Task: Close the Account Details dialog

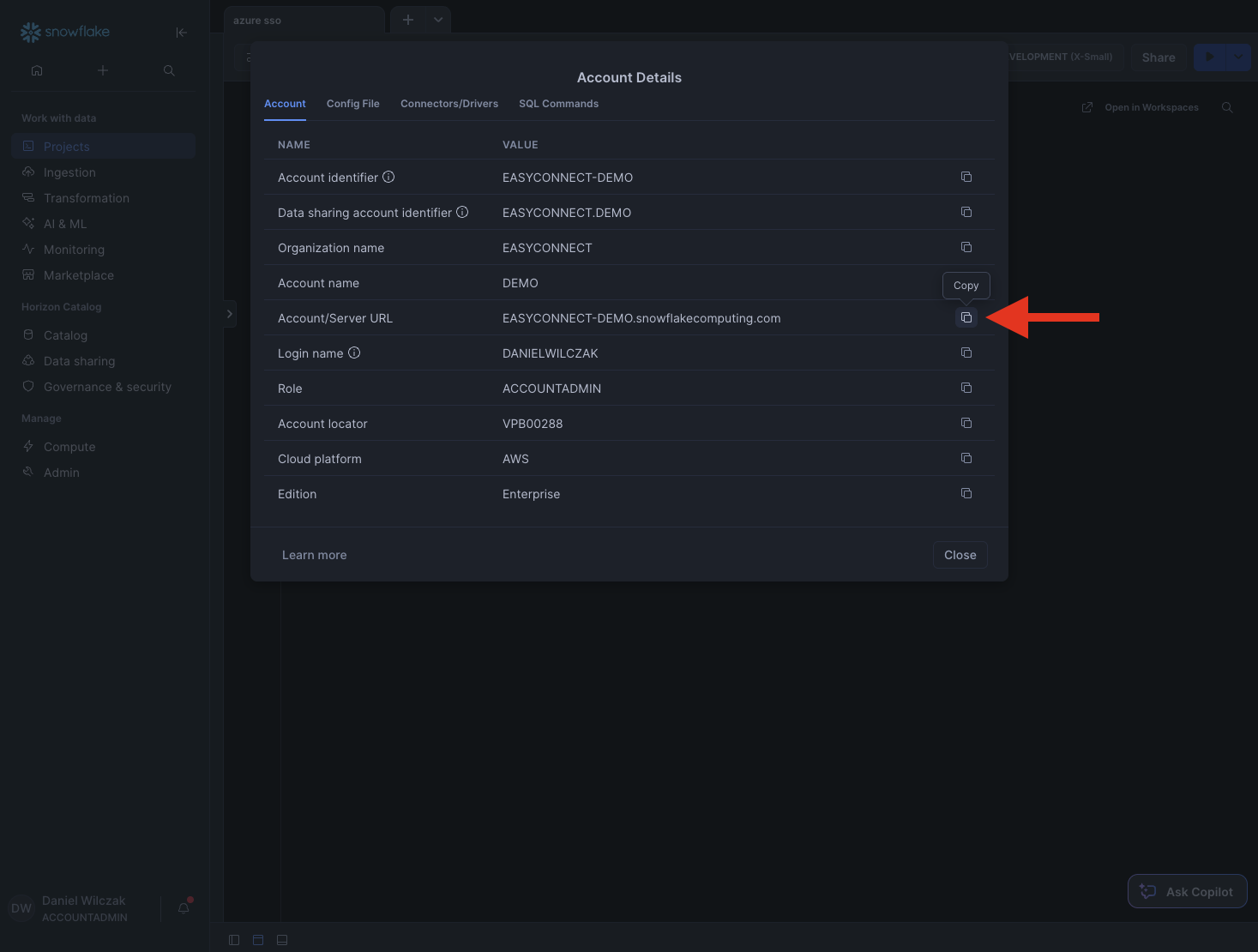Action: (960, 555)
